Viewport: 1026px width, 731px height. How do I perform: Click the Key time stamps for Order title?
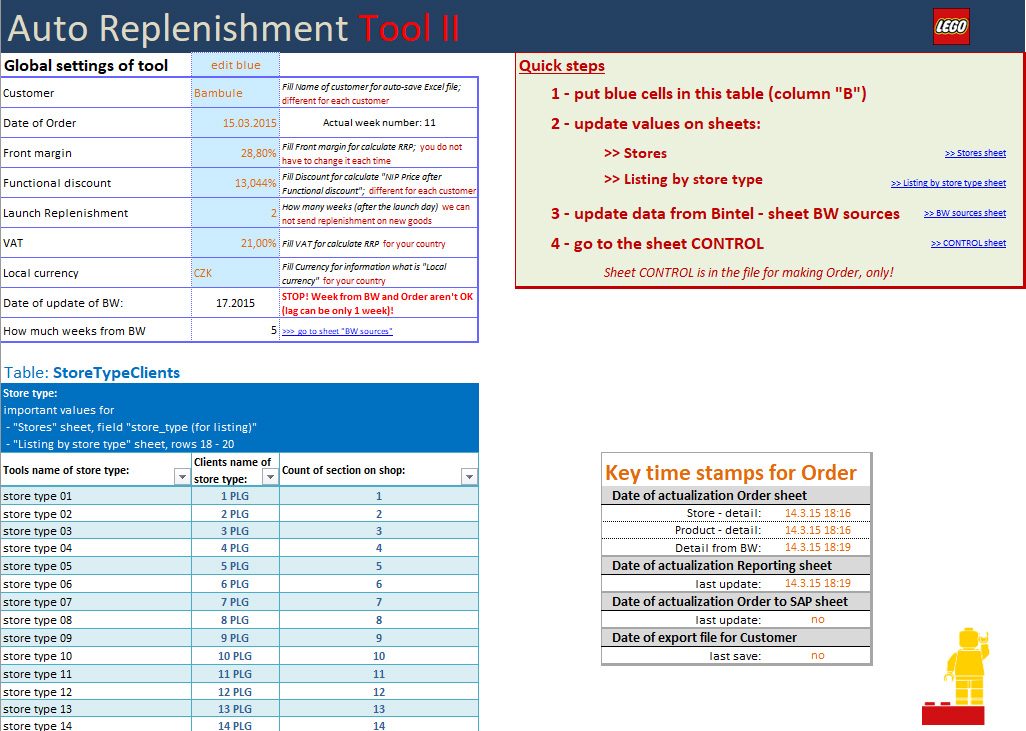coord(731,472)
